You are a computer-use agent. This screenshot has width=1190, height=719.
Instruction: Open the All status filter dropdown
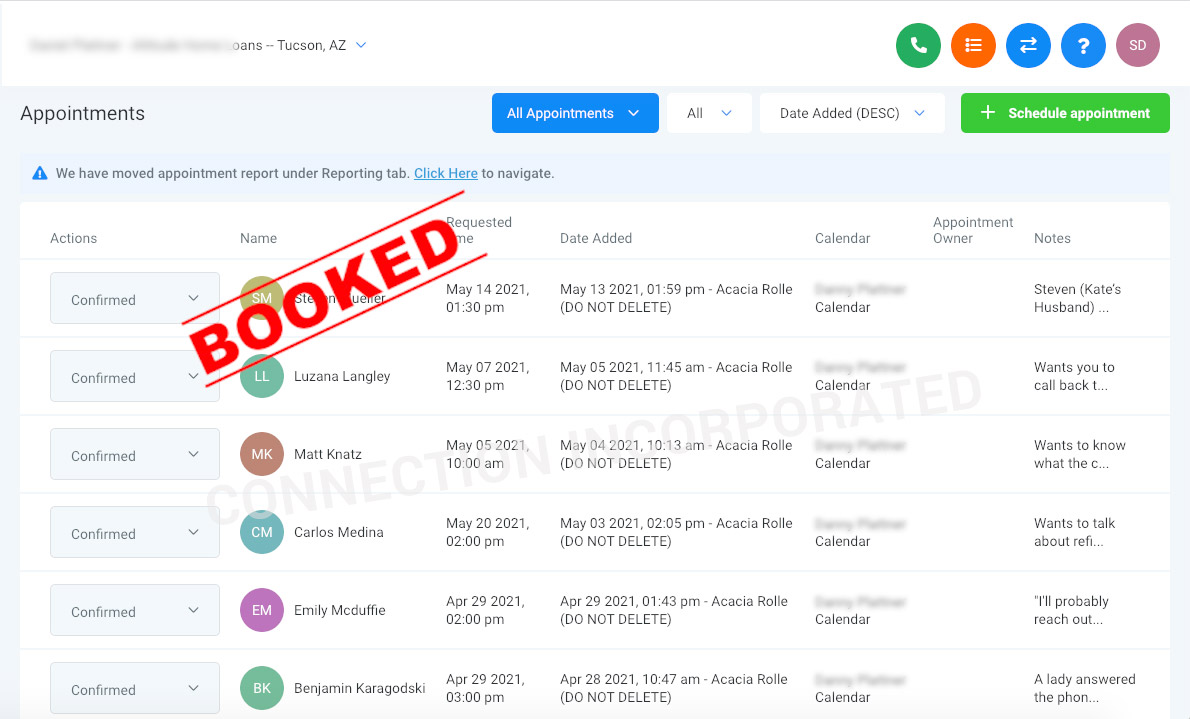tap(709, 113)
